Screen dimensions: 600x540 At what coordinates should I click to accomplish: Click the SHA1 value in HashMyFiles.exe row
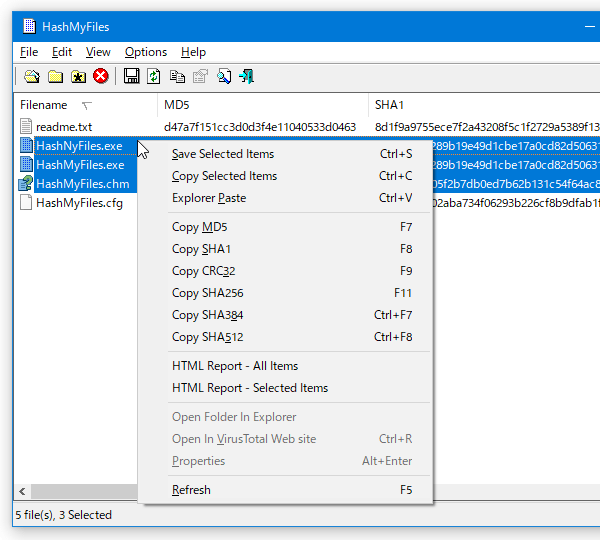(x=516, y=165)
